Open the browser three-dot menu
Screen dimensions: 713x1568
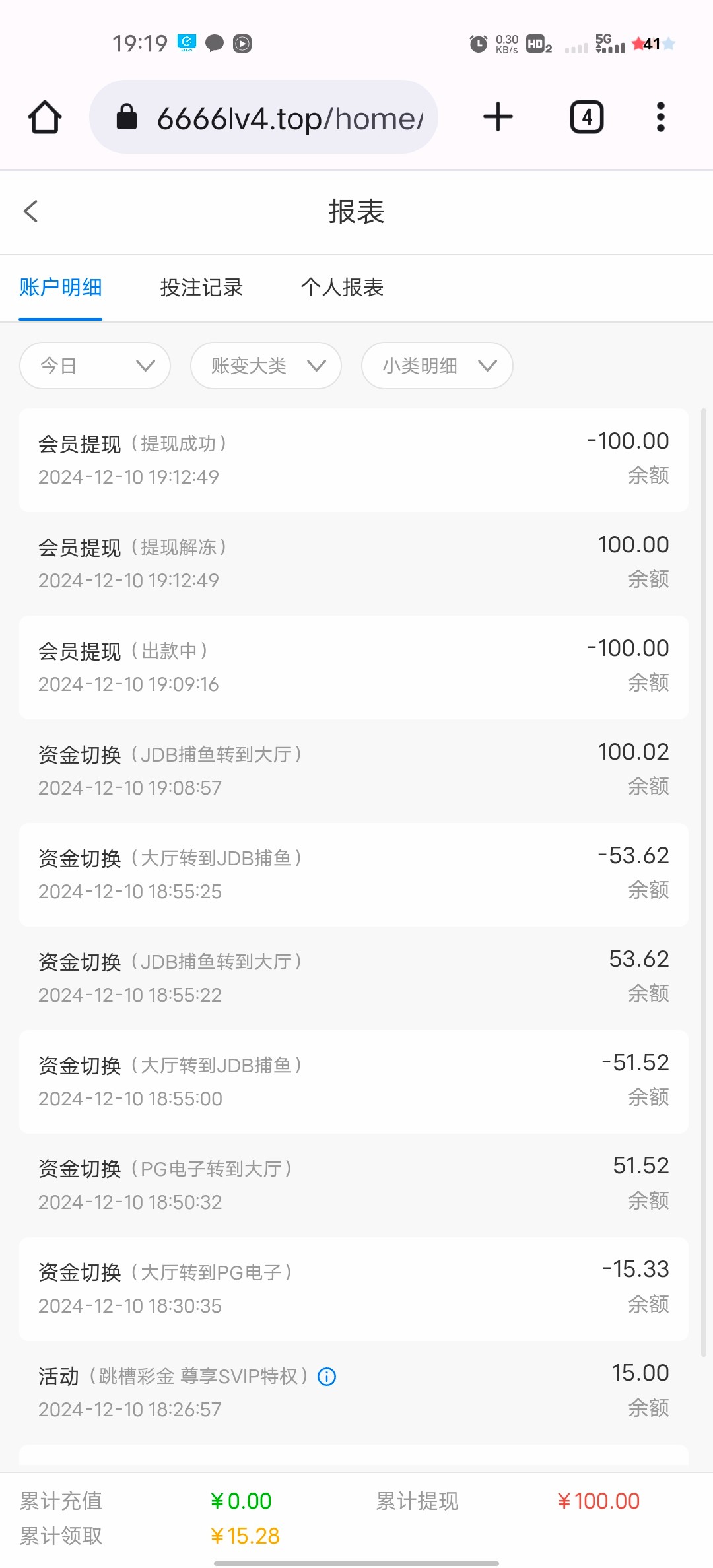pyautogui.click(x=660, y=117)
